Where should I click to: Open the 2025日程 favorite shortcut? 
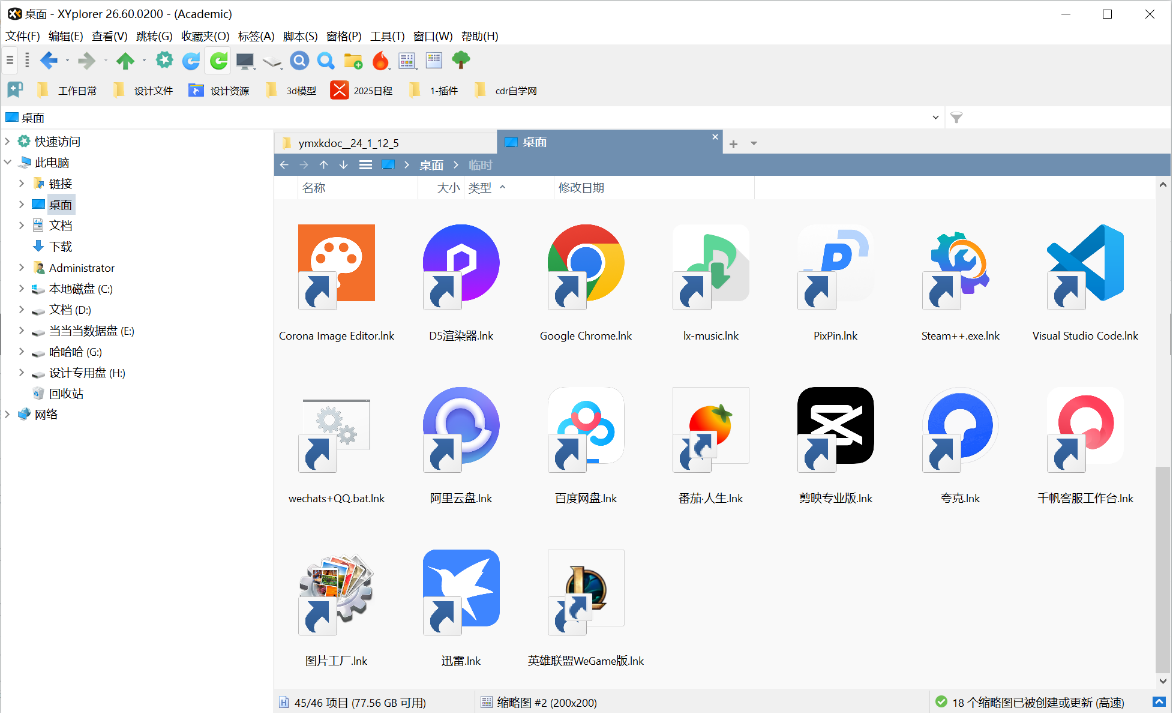coord(363,90)
